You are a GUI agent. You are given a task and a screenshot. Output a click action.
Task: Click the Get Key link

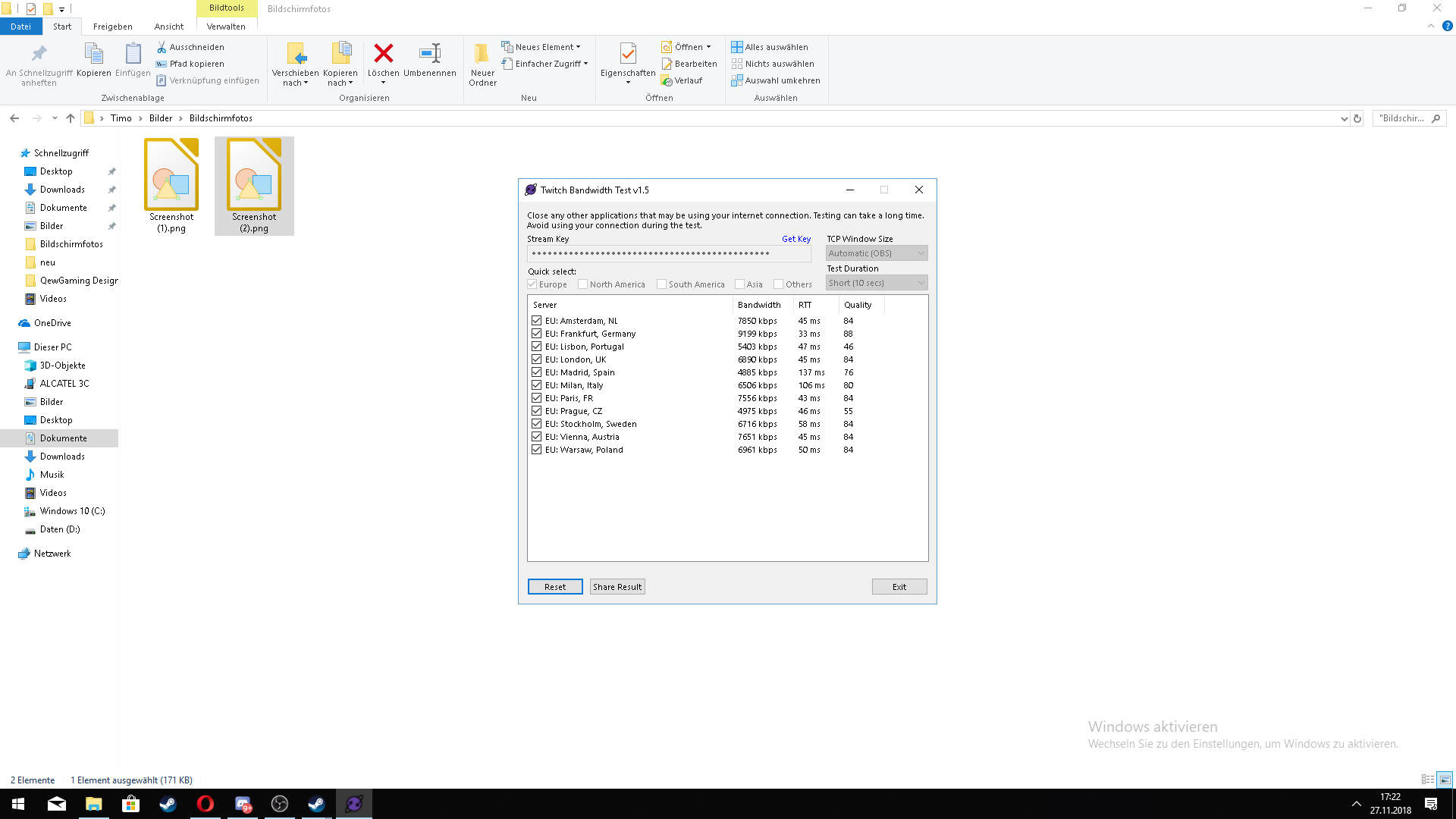coord(796,239)
